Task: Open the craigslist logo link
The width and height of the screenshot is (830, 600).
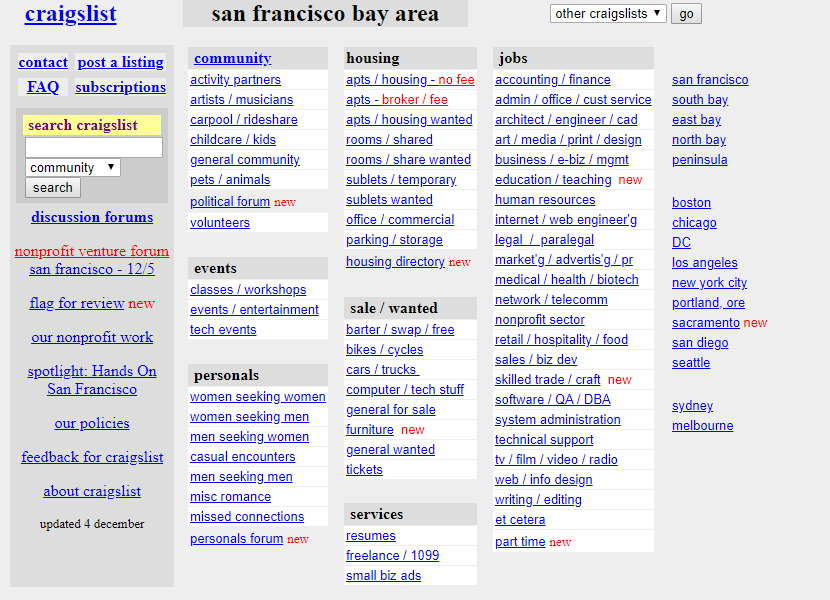Action: click(70, 14)
